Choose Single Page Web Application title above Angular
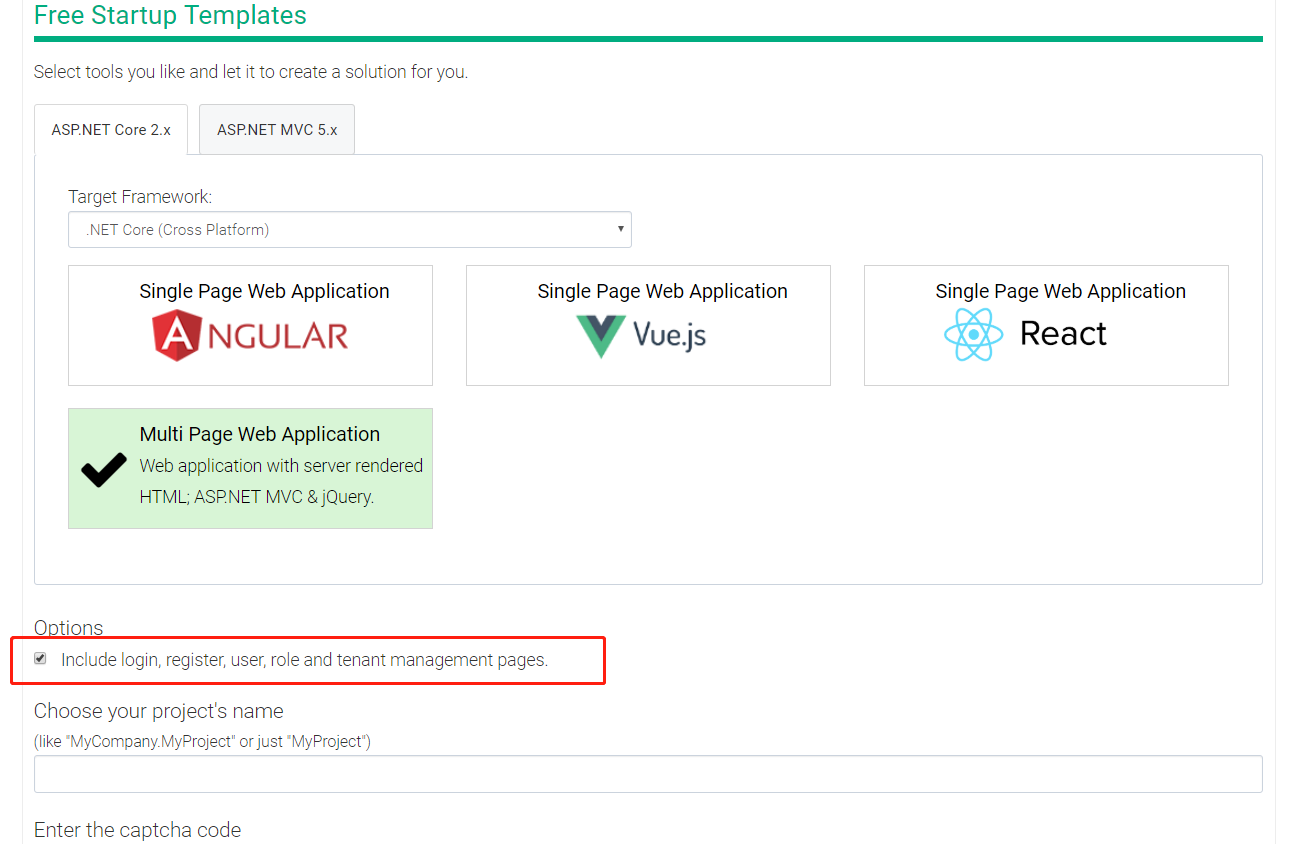The width and height of the screenshot is (1289, 844). 264,291
